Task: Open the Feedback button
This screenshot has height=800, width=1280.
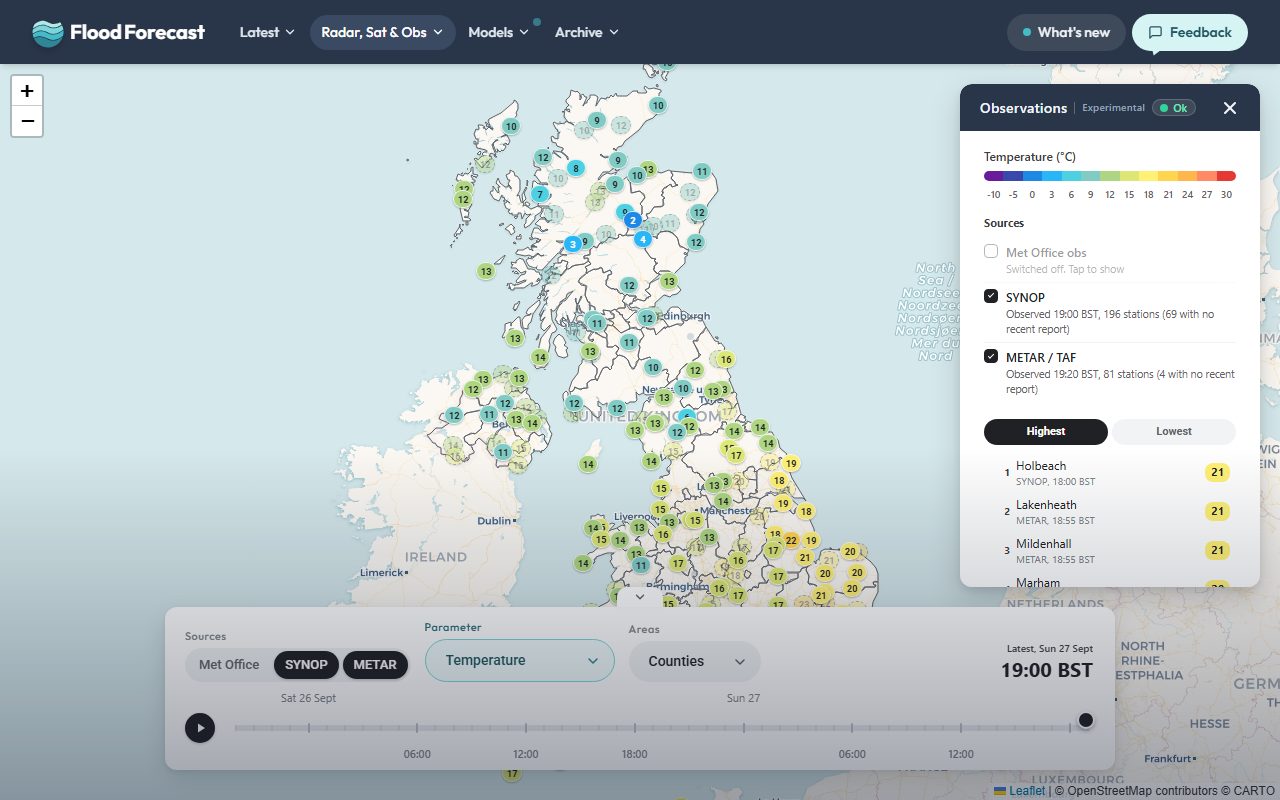Action: (x=1190, y=32)
